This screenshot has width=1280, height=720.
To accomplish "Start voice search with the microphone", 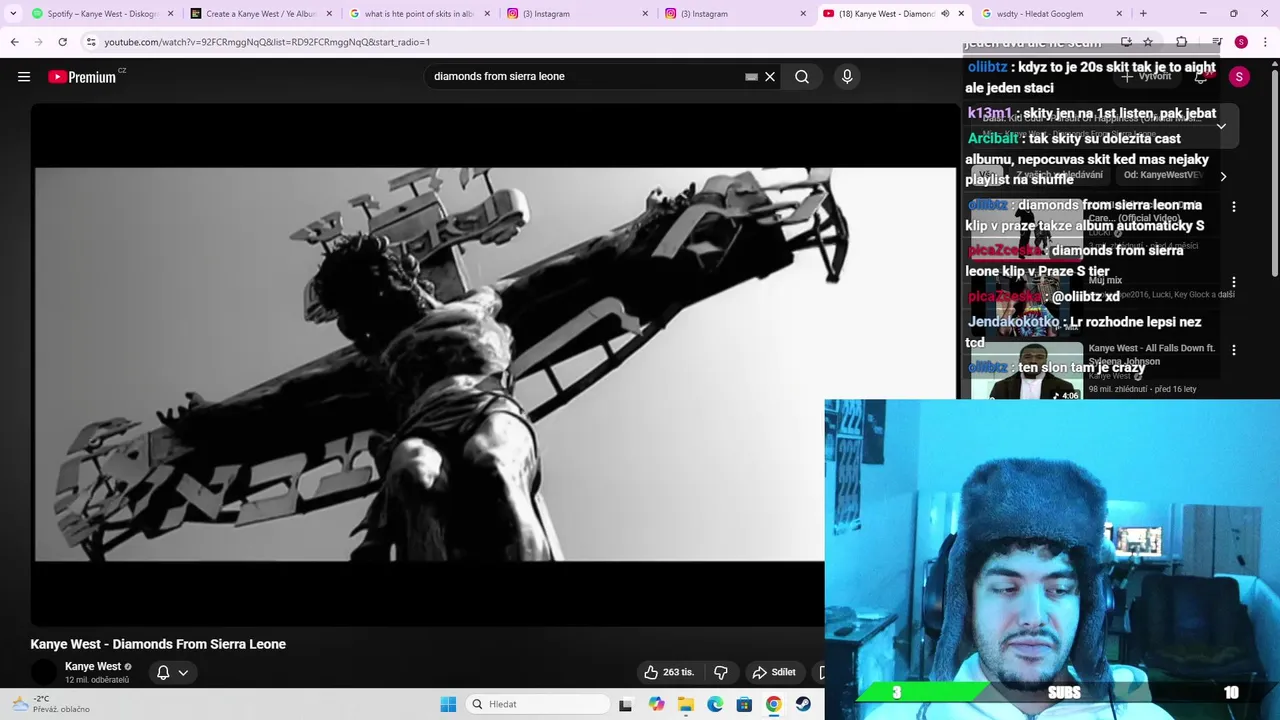I will tap(847, 76).
